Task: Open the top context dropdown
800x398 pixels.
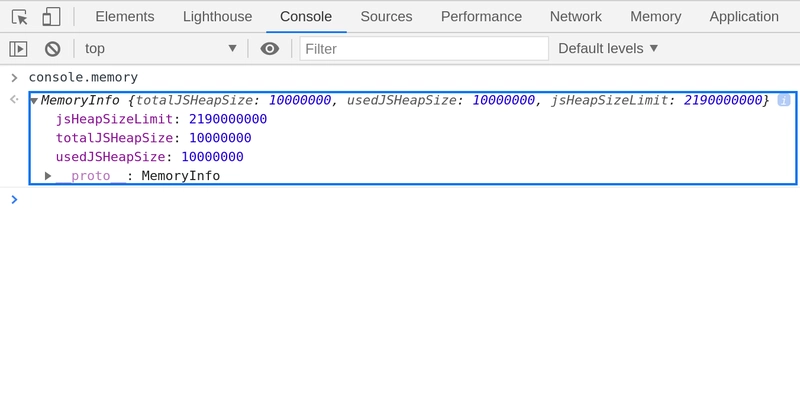Action: coord(161,48)
